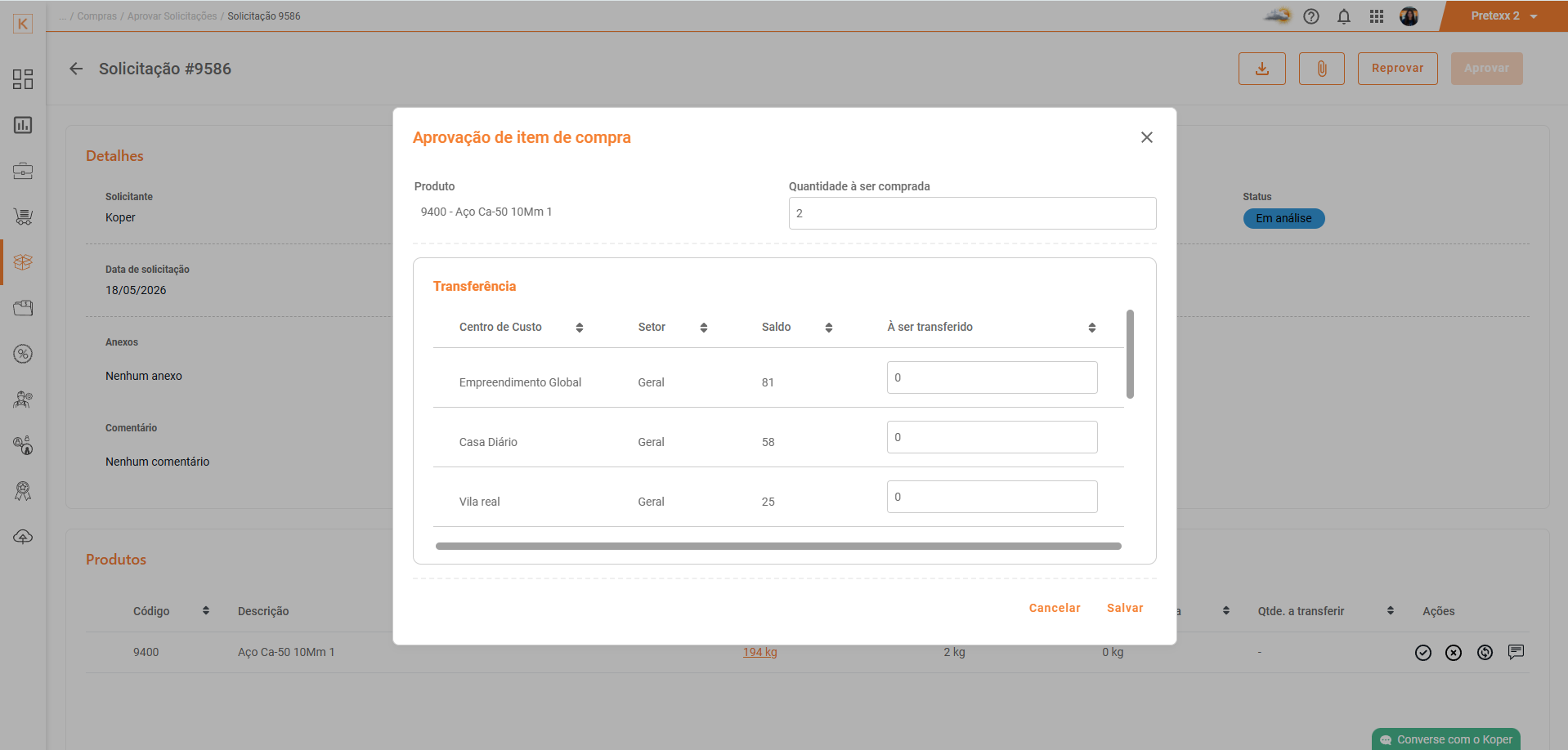Click code 9400 in Produtos table

click(x=146, y=652)
